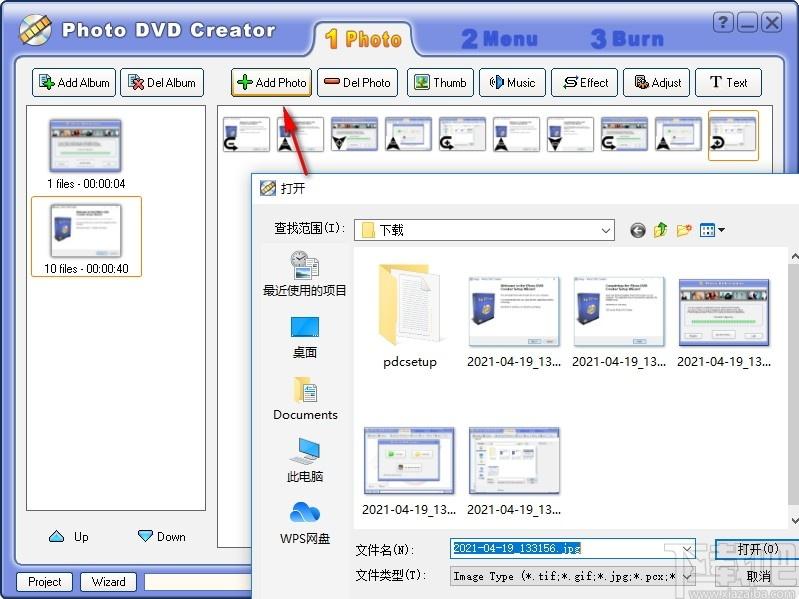Switch to the 3 Burn tab
The width and height of the screenshot is (799, 599).
(627, 39)
